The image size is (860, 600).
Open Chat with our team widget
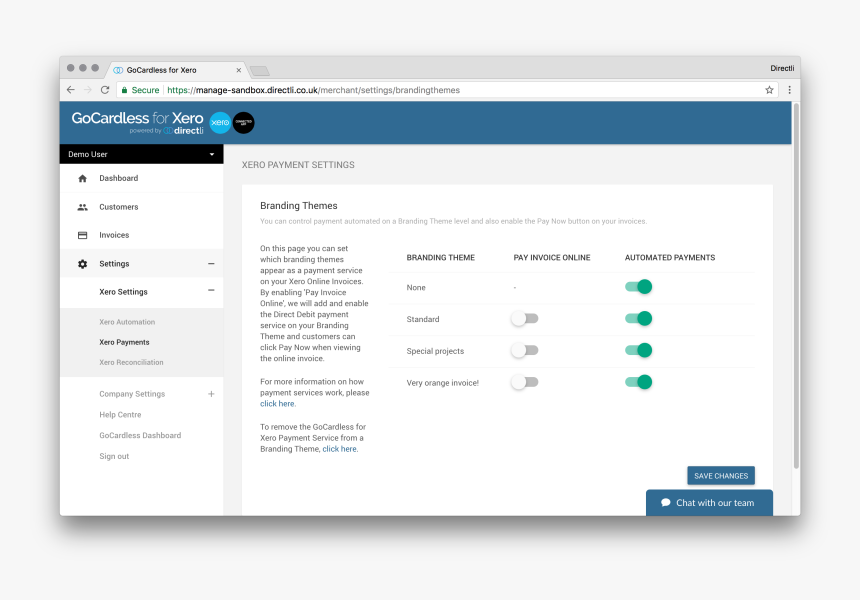point(709,503)
